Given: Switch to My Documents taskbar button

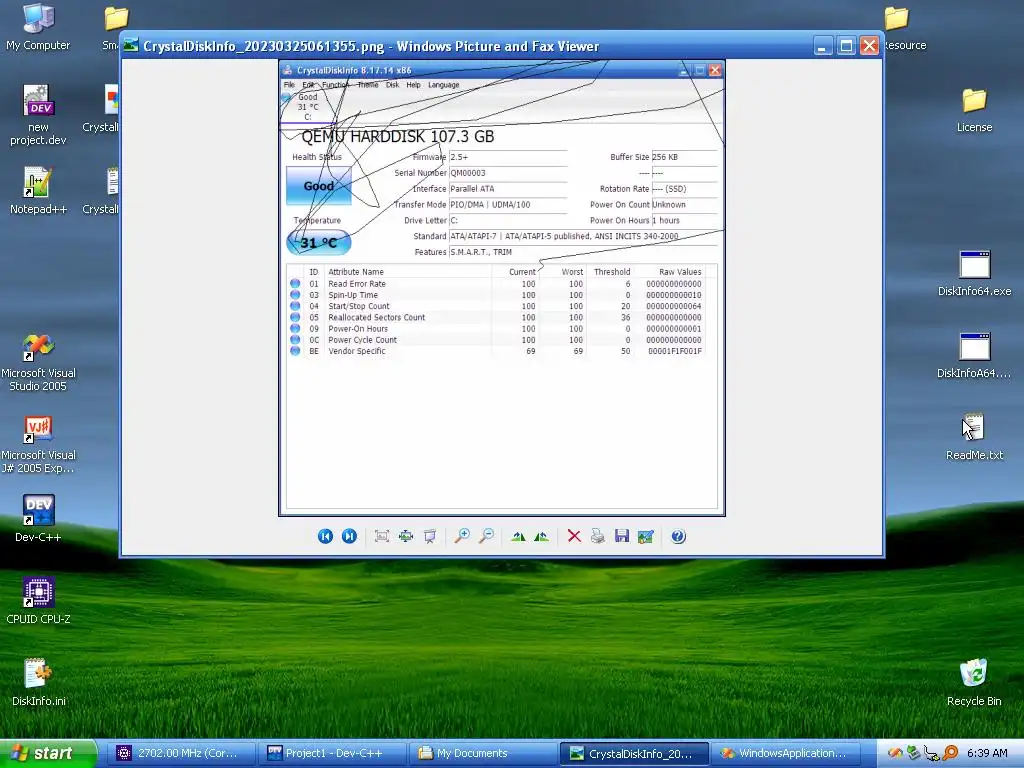Looking at the screenshot, I should tap(484, 754).
